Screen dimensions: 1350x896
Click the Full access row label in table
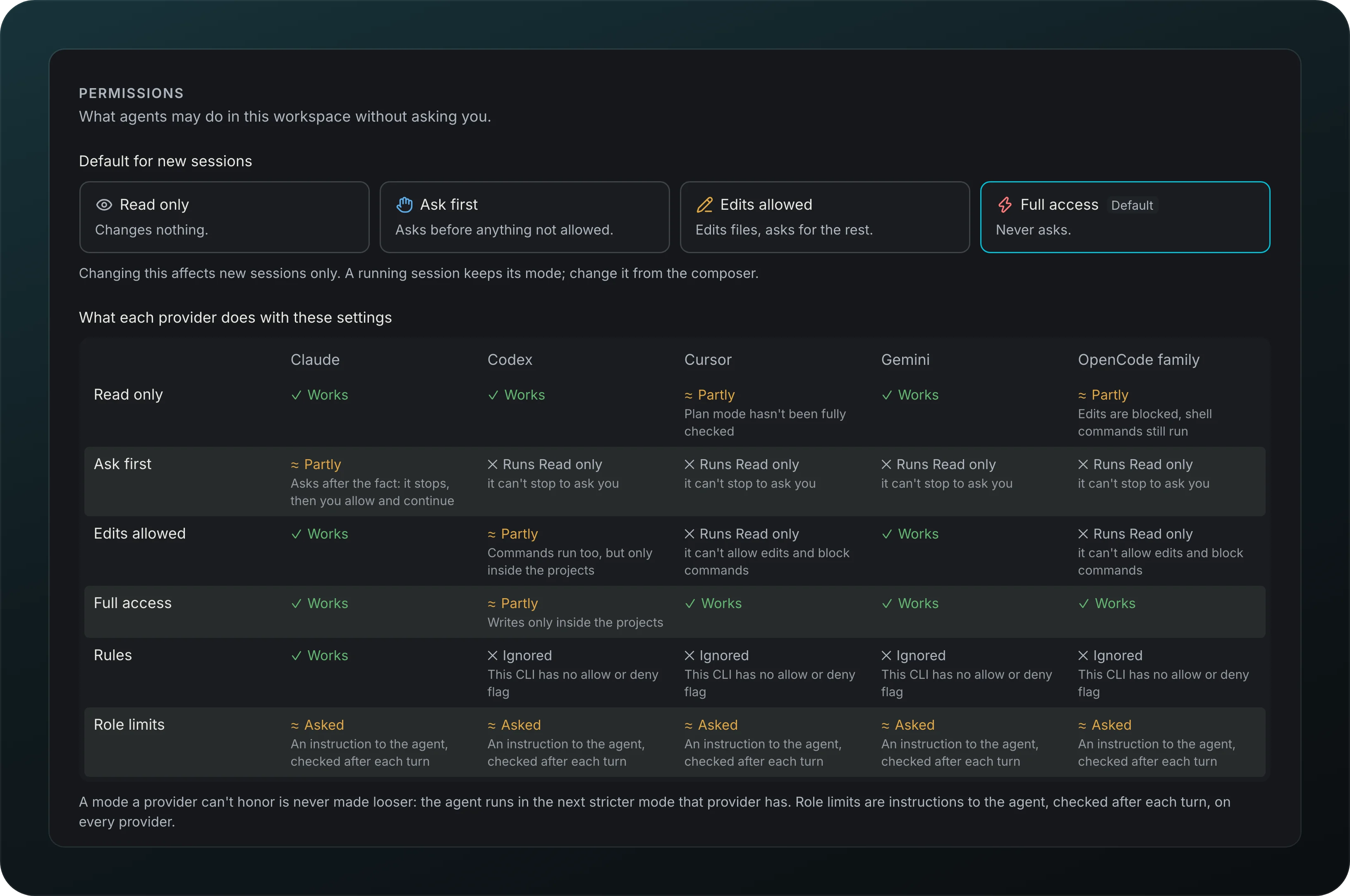[132, 603]
